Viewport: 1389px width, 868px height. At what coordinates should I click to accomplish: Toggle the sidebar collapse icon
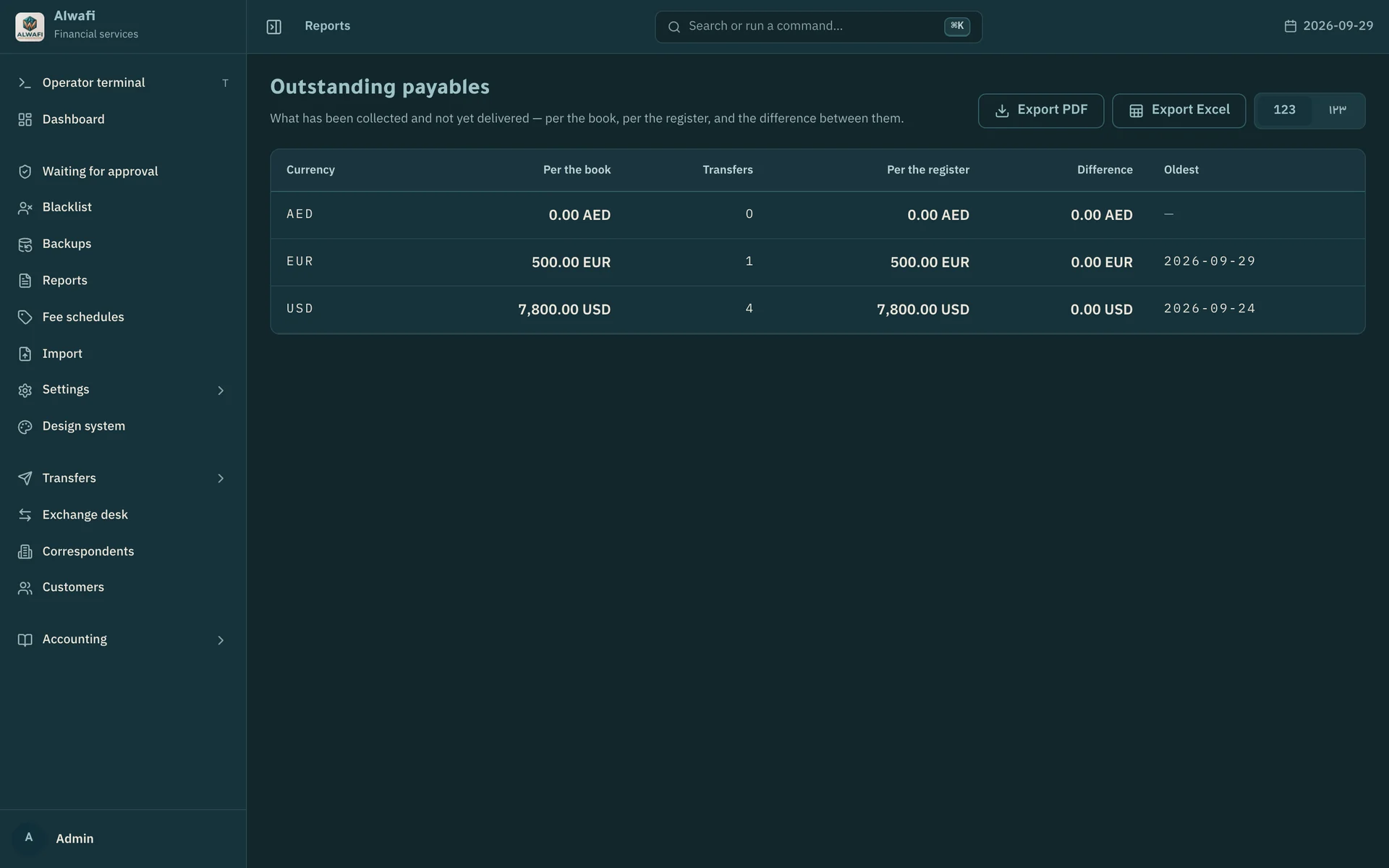point(273,27)
